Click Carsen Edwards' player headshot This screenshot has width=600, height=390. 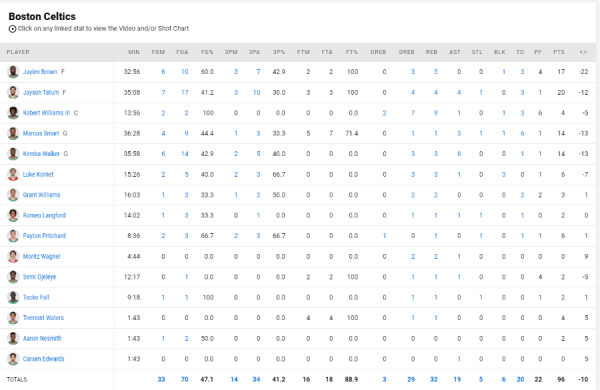[13, 359]
